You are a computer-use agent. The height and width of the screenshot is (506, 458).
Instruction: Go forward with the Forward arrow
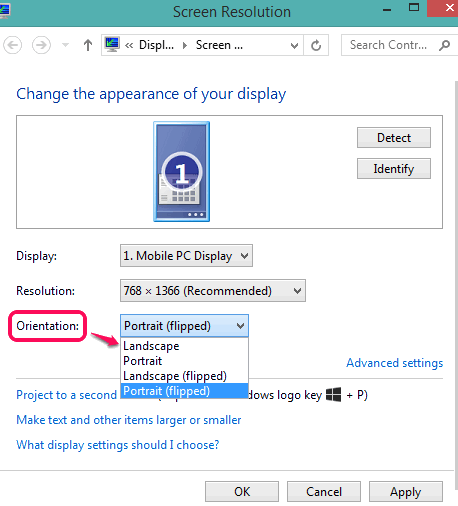click(x=41, y=45)
